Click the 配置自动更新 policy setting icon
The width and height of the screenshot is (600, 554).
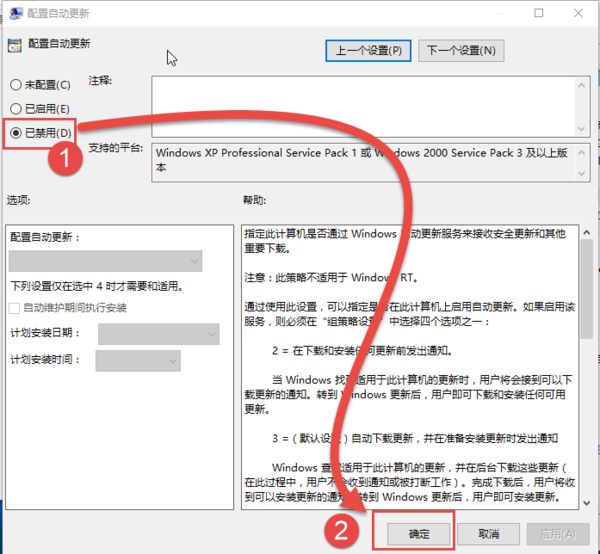point(15,46)
